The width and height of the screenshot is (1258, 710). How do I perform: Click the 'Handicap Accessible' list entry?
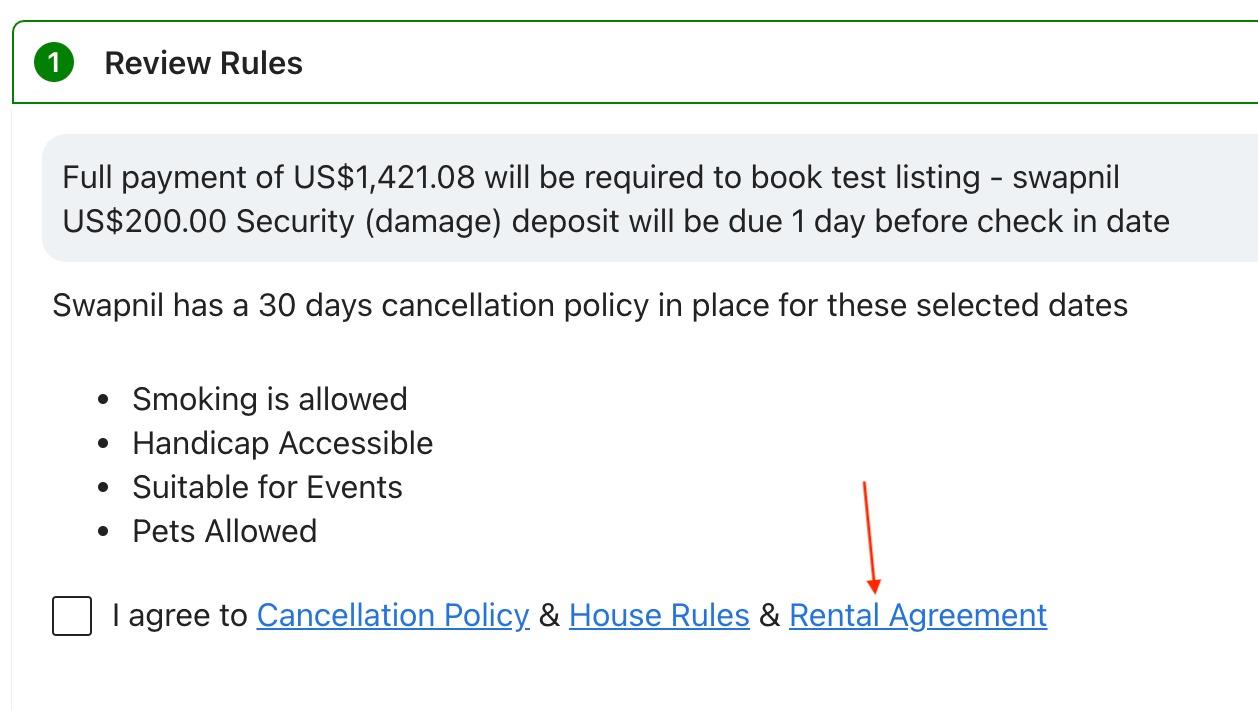click(x=282, y=443)
